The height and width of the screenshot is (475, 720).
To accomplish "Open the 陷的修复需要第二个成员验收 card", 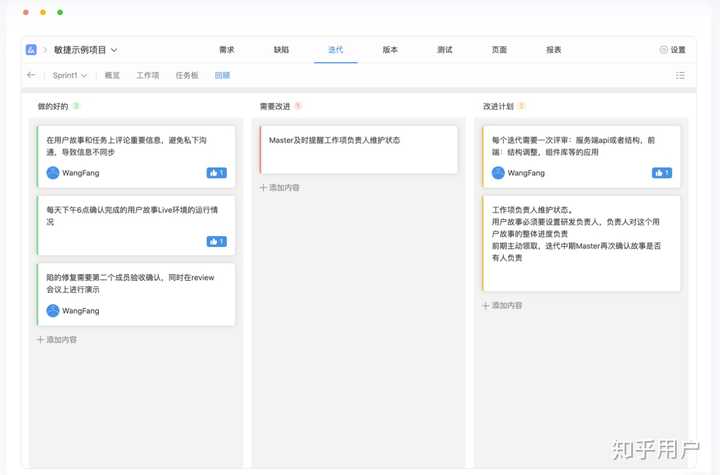I will [x=136, y=294].
